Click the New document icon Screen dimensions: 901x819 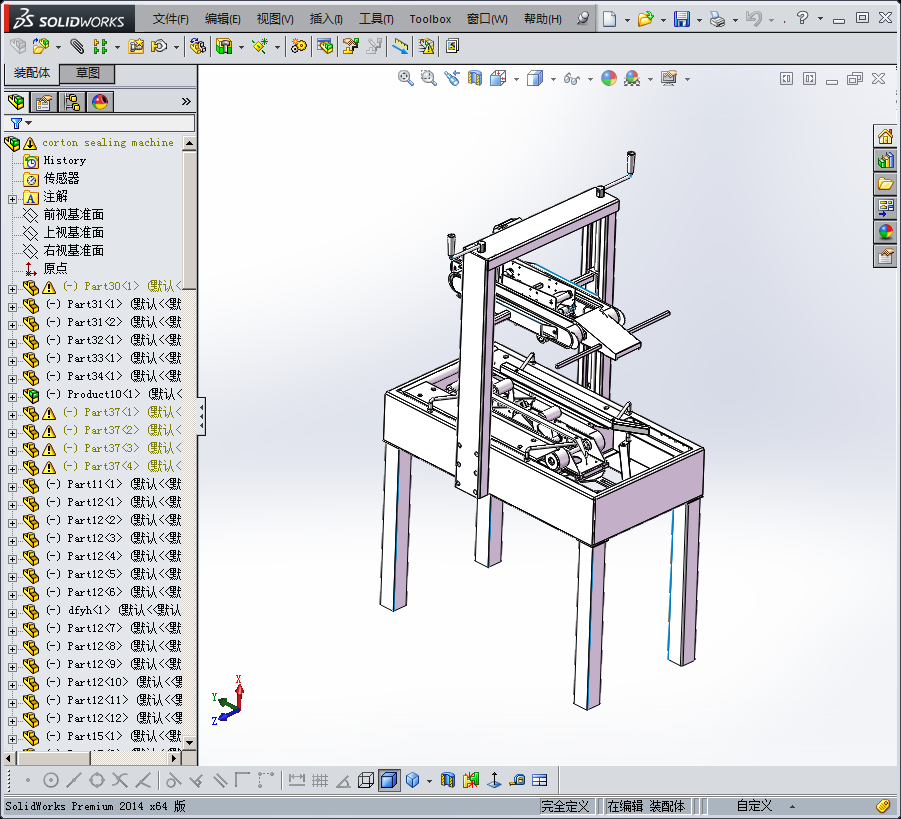[609, 19]
